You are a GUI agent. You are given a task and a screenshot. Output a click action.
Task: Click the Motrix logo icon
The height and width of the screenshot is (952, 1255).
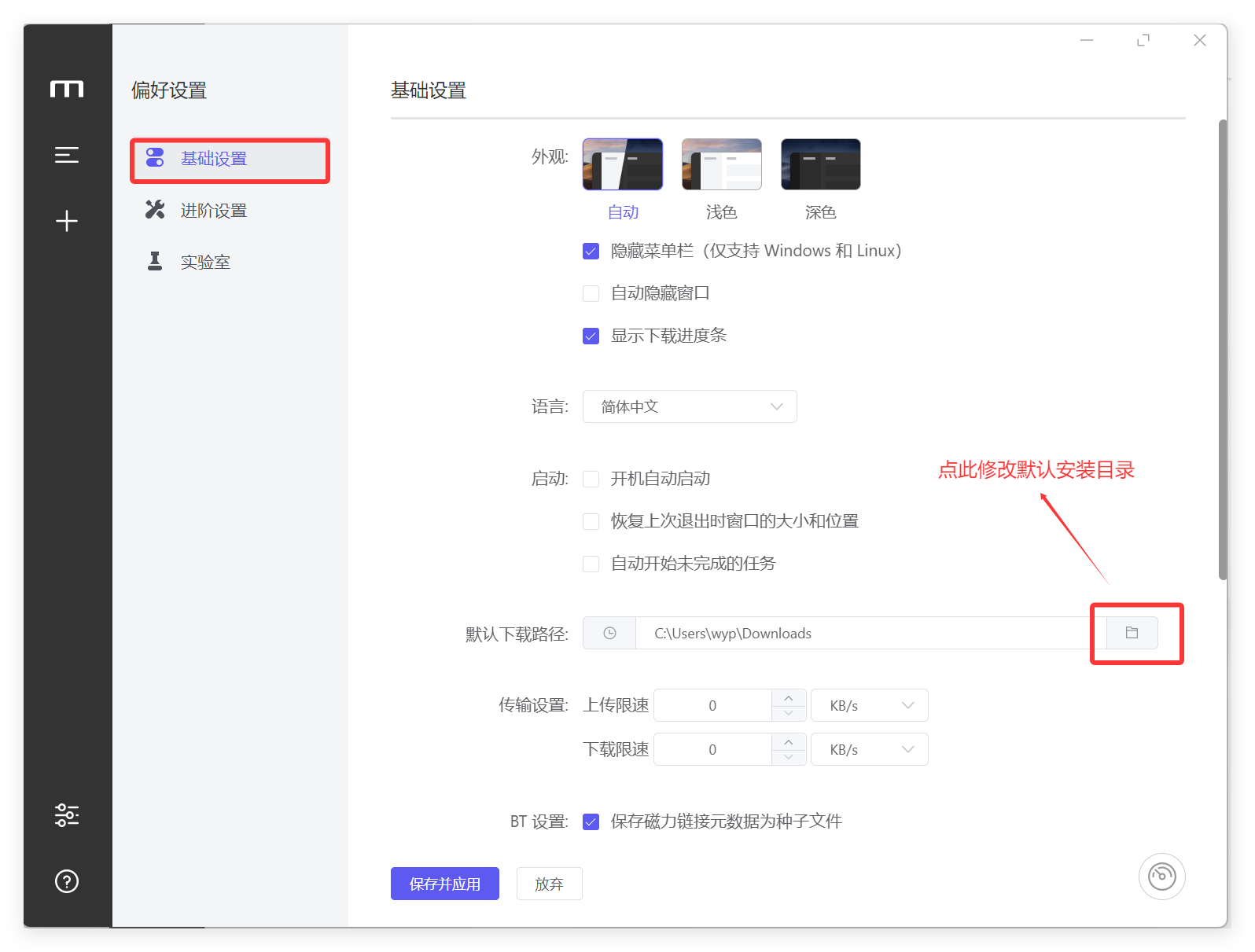click(67, 89)
